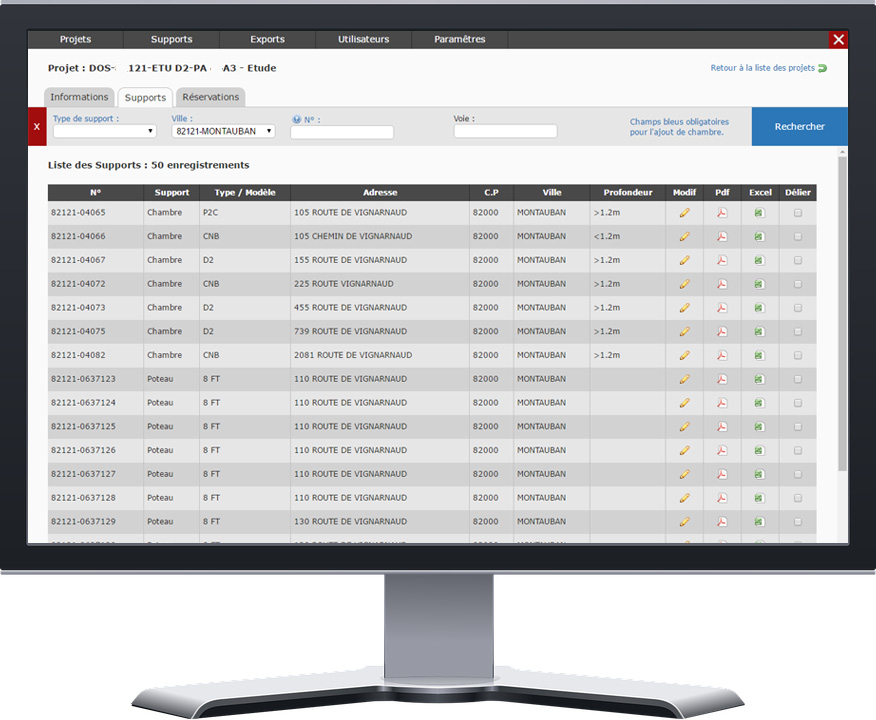
Task: Open the Projets menu
Action: (75, 39)
